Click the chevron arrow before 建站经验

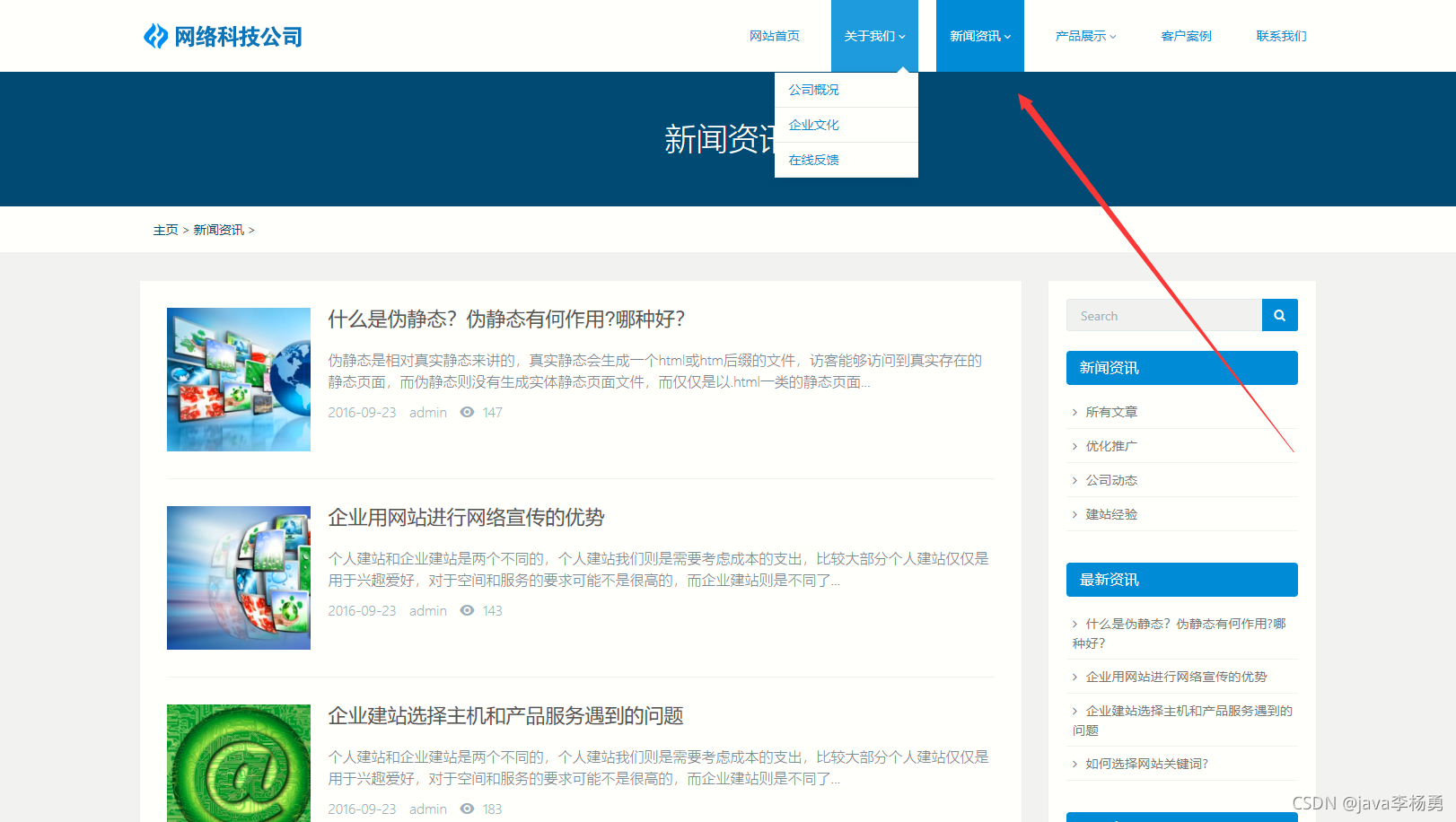1074,514
